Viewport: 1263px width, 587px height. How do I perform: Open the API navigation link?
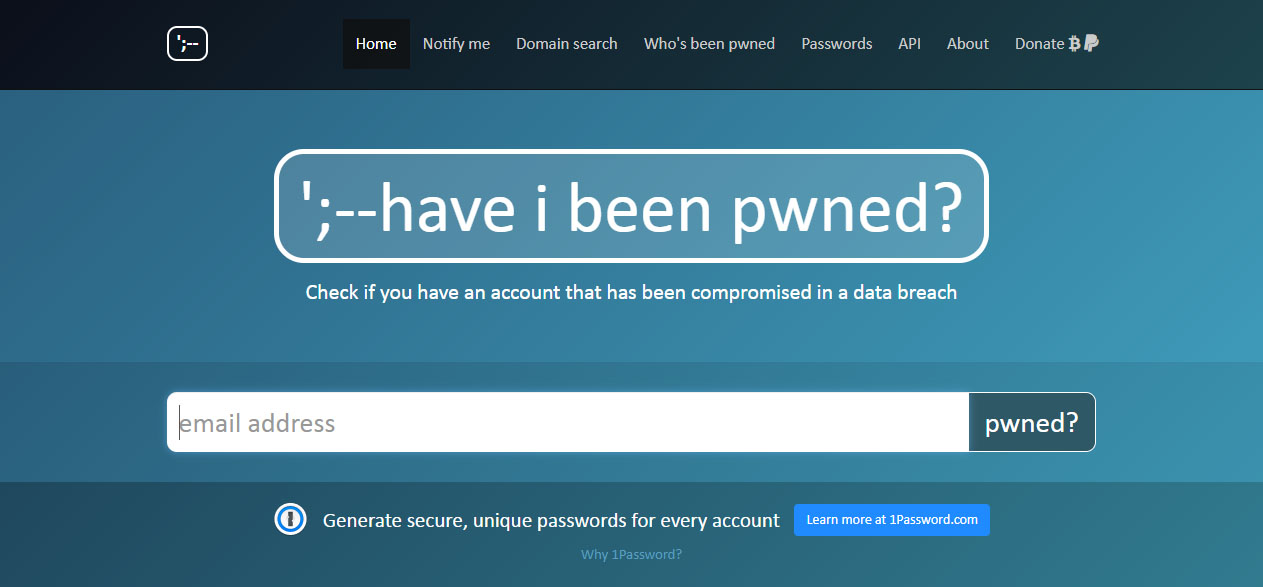point(909,44)
